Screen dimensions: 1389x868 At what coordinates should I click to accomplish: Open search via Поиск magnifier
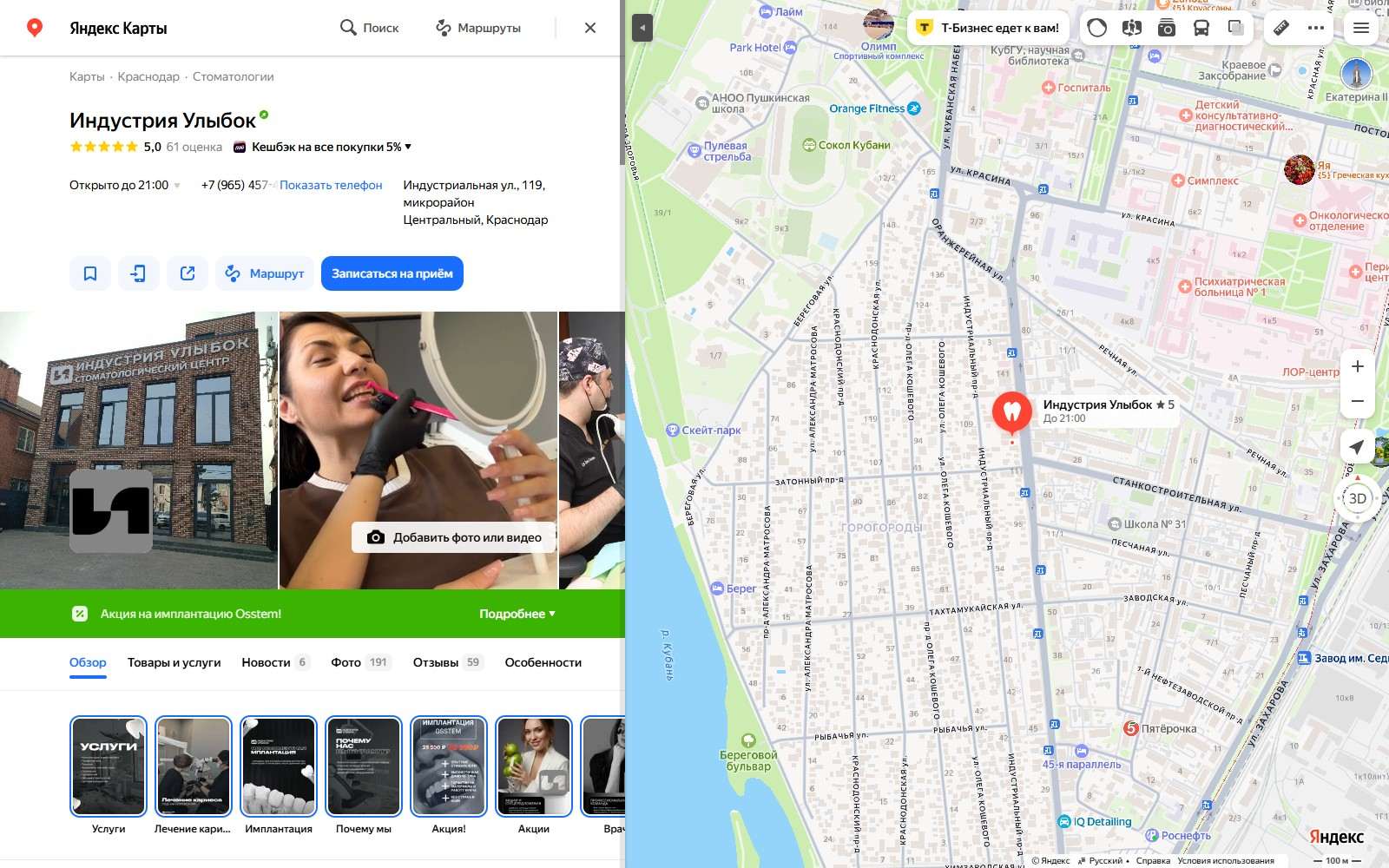369,28
